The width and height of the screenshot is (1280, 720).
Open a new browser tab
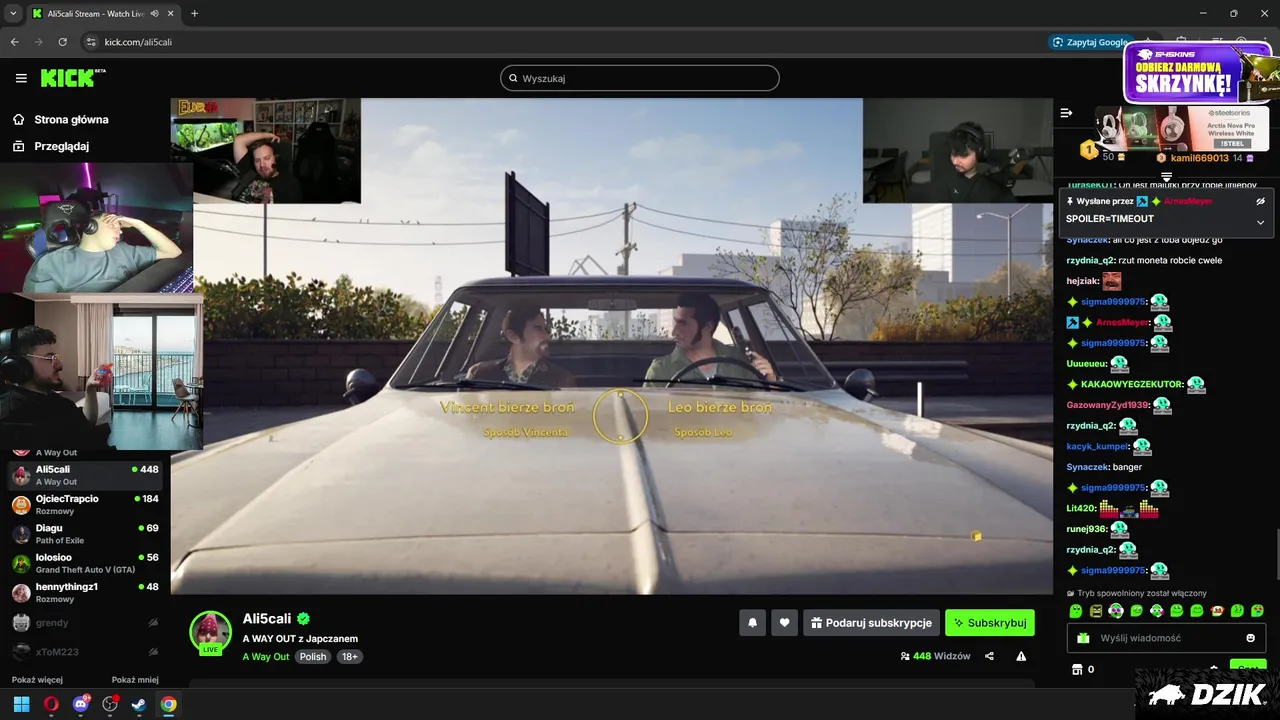pos(194,13)
